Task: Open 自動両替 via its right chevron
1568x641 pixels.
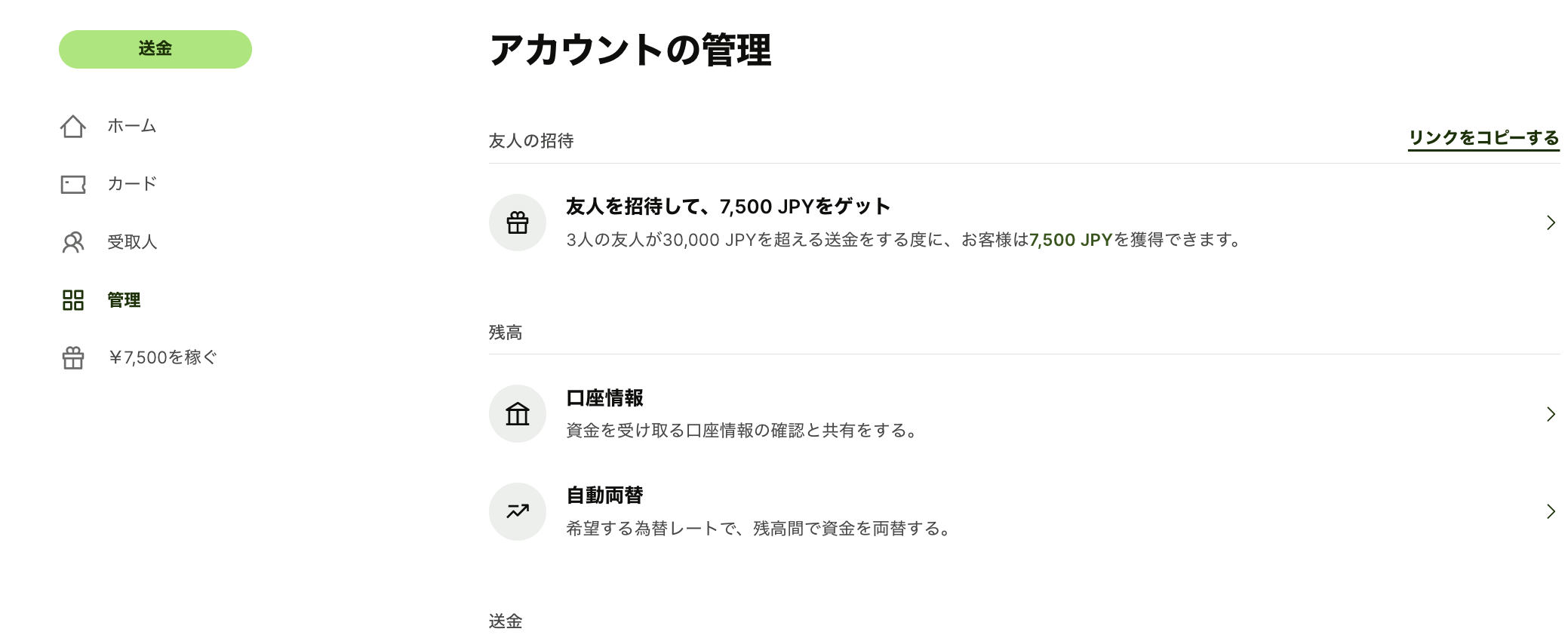Action: pyautogui.click(x=1551, y=511)
